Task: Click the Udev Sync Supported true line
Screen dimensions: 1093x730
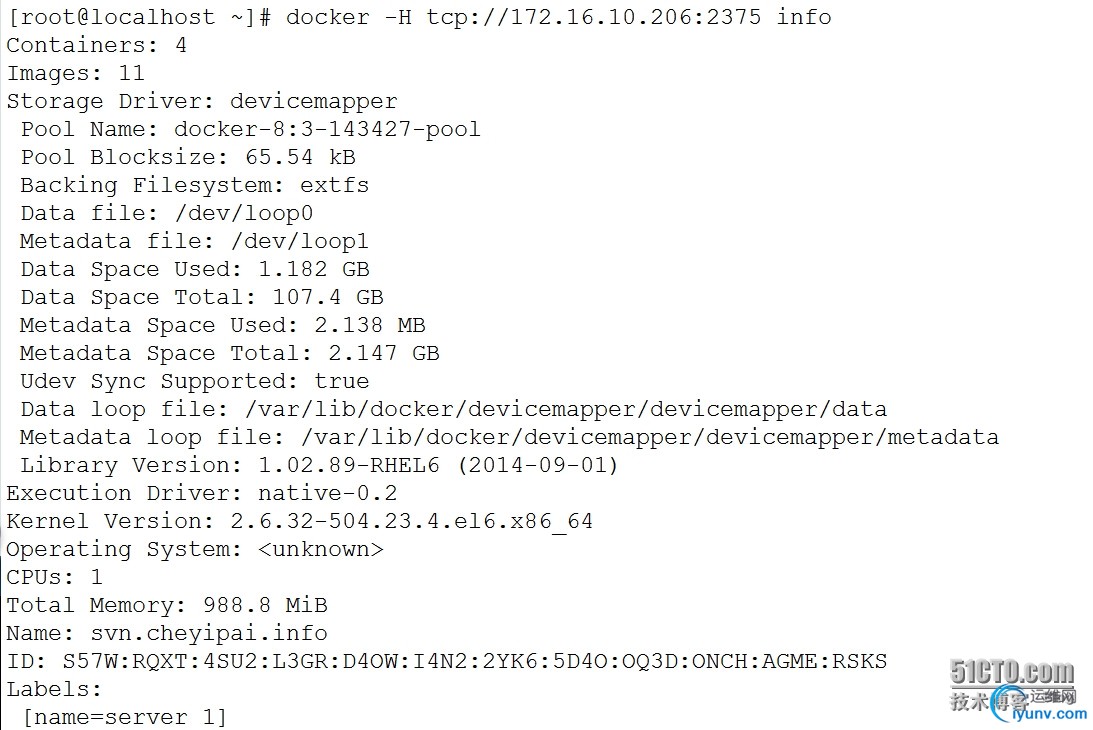Action: point(194,381)
